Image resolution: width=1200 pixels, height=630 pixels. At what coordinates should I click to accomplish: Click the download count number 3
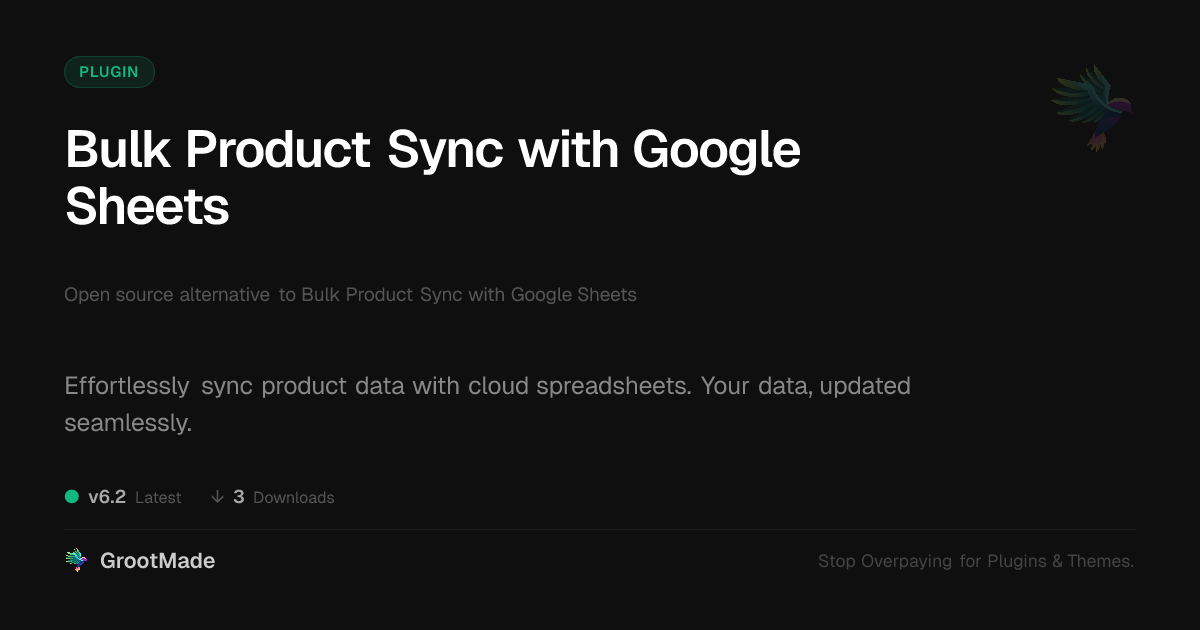coord(238,497)
